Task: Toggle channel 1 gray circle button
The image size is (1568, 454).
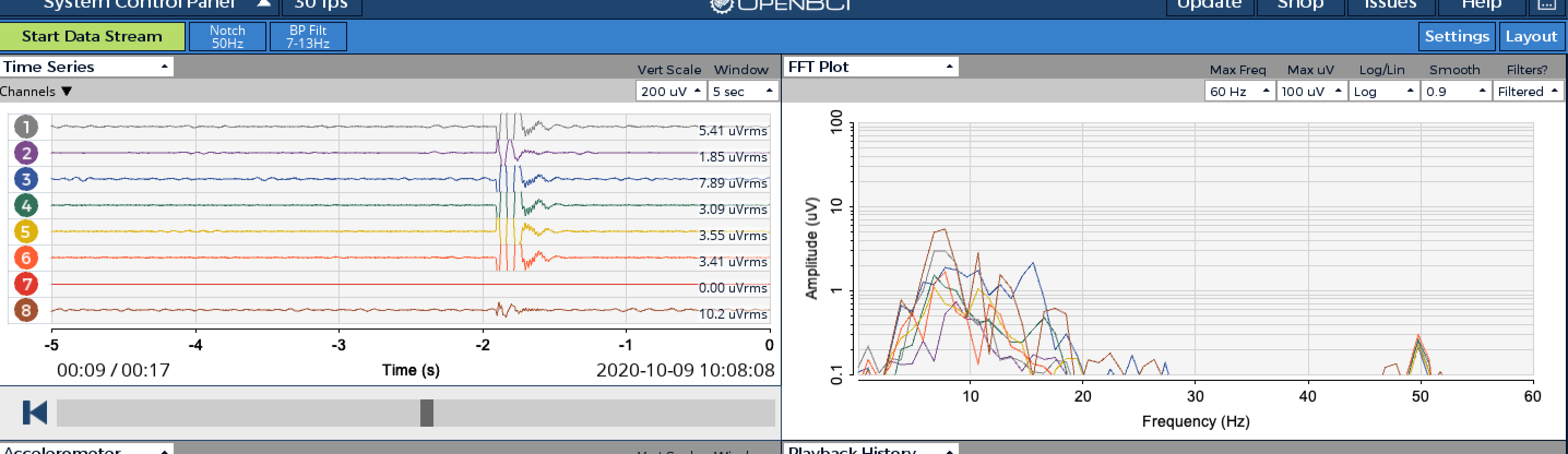Action: (x=26, y=127)
